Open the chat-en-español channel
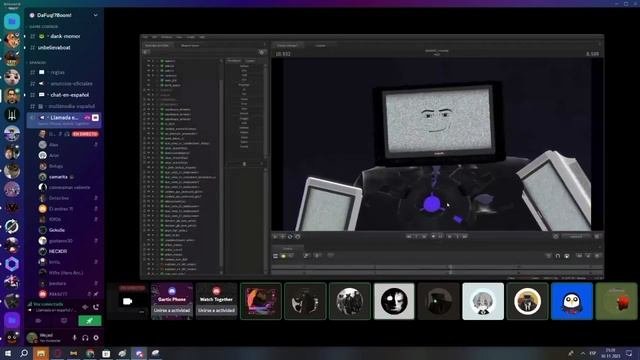The height and width of the screenshot is (360, 640). pyautogui.click(x=64, y=95)
